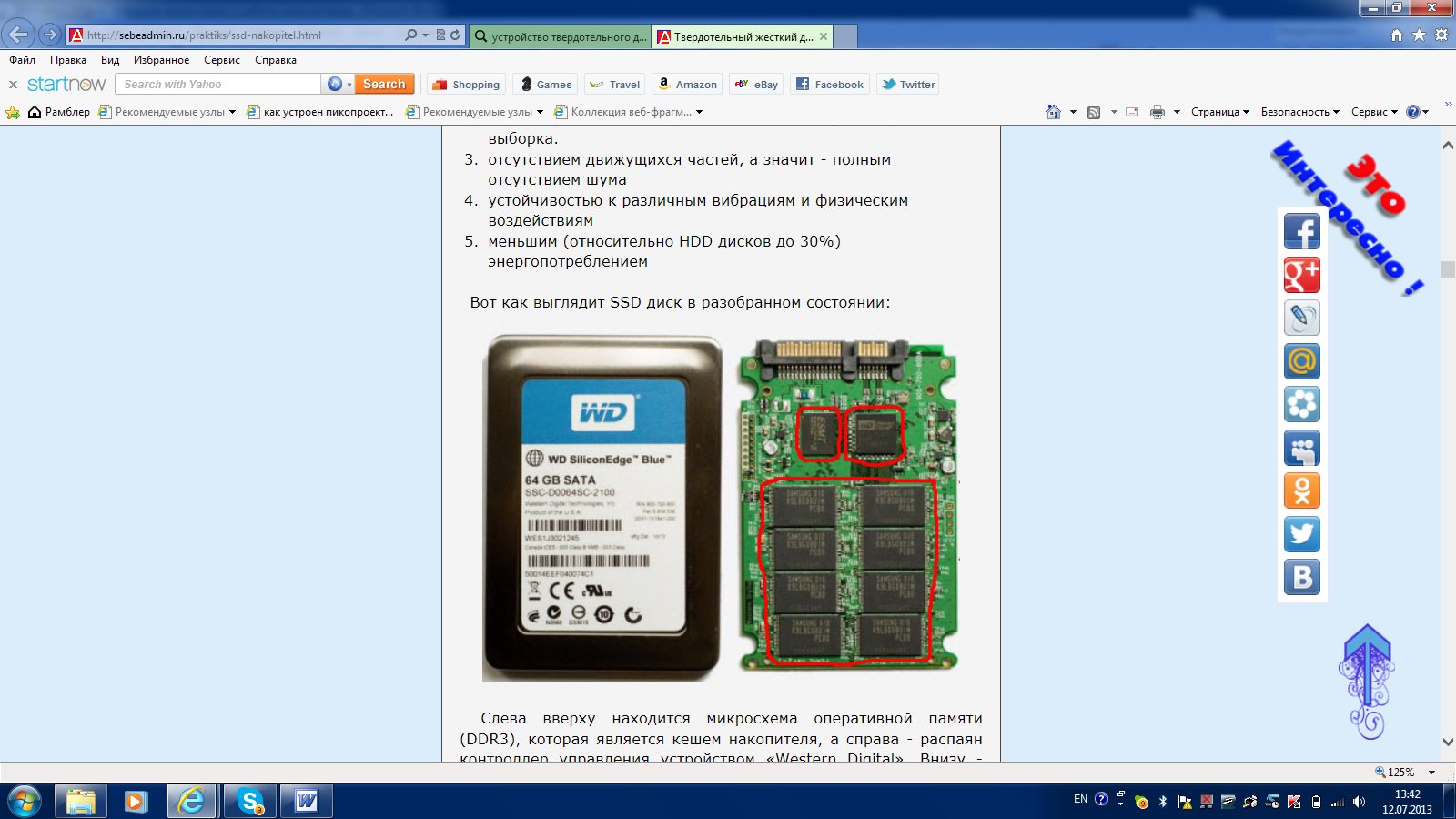The height and width of the screenshot is (819, 1456).
Task: Open Favorites star icon at top right
Action: click(x=1419, y=35)
